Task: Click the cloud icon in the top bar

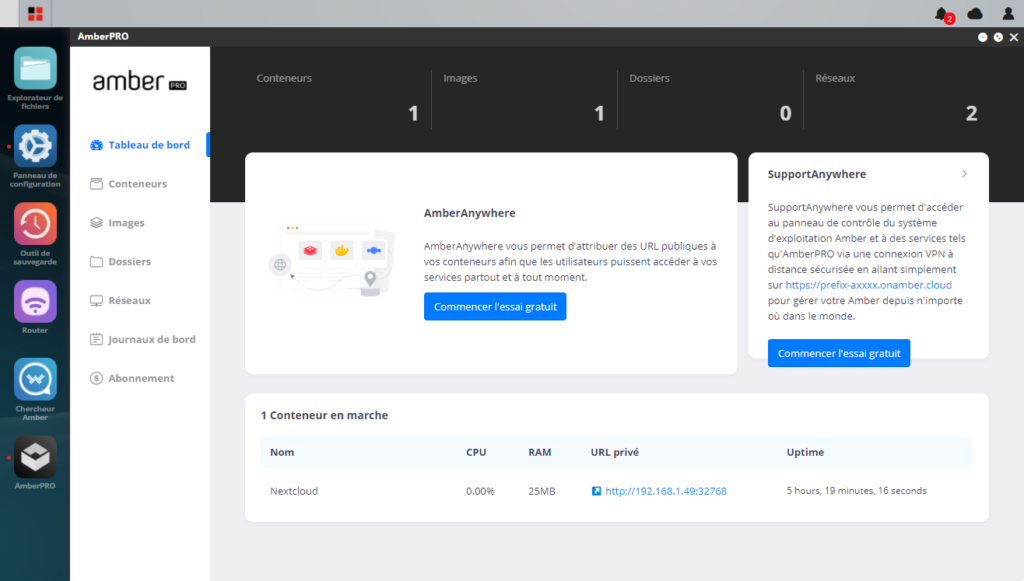Action: 974,13
